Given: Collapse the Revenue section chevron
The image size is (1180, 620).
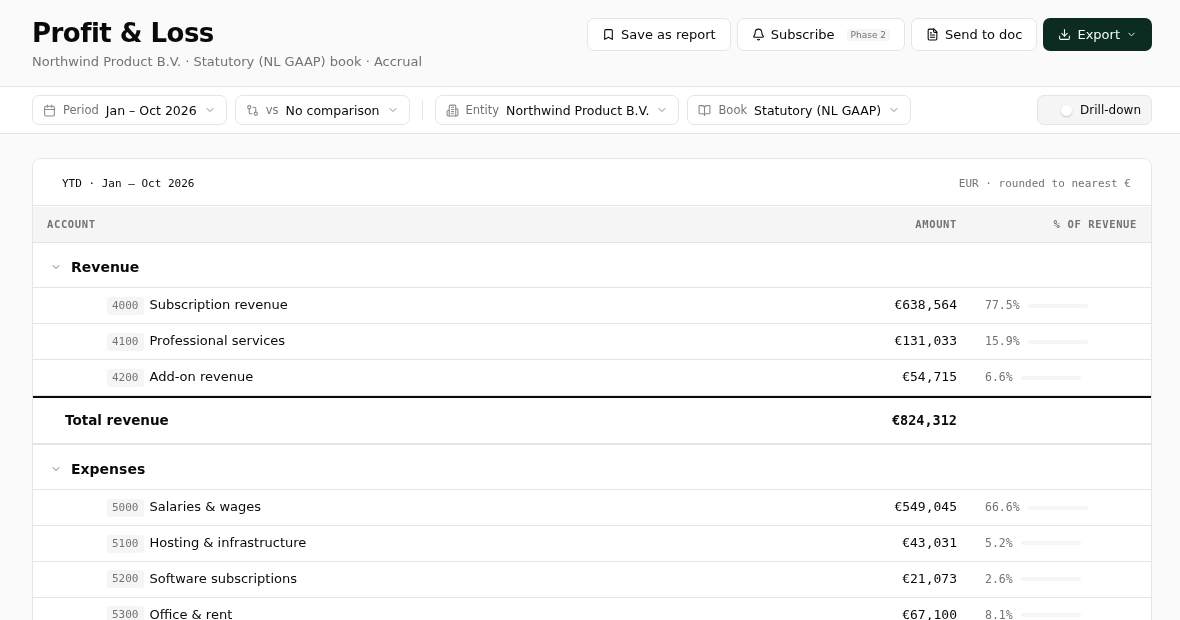Looking at the screenshot, I should tap(56, 267).
